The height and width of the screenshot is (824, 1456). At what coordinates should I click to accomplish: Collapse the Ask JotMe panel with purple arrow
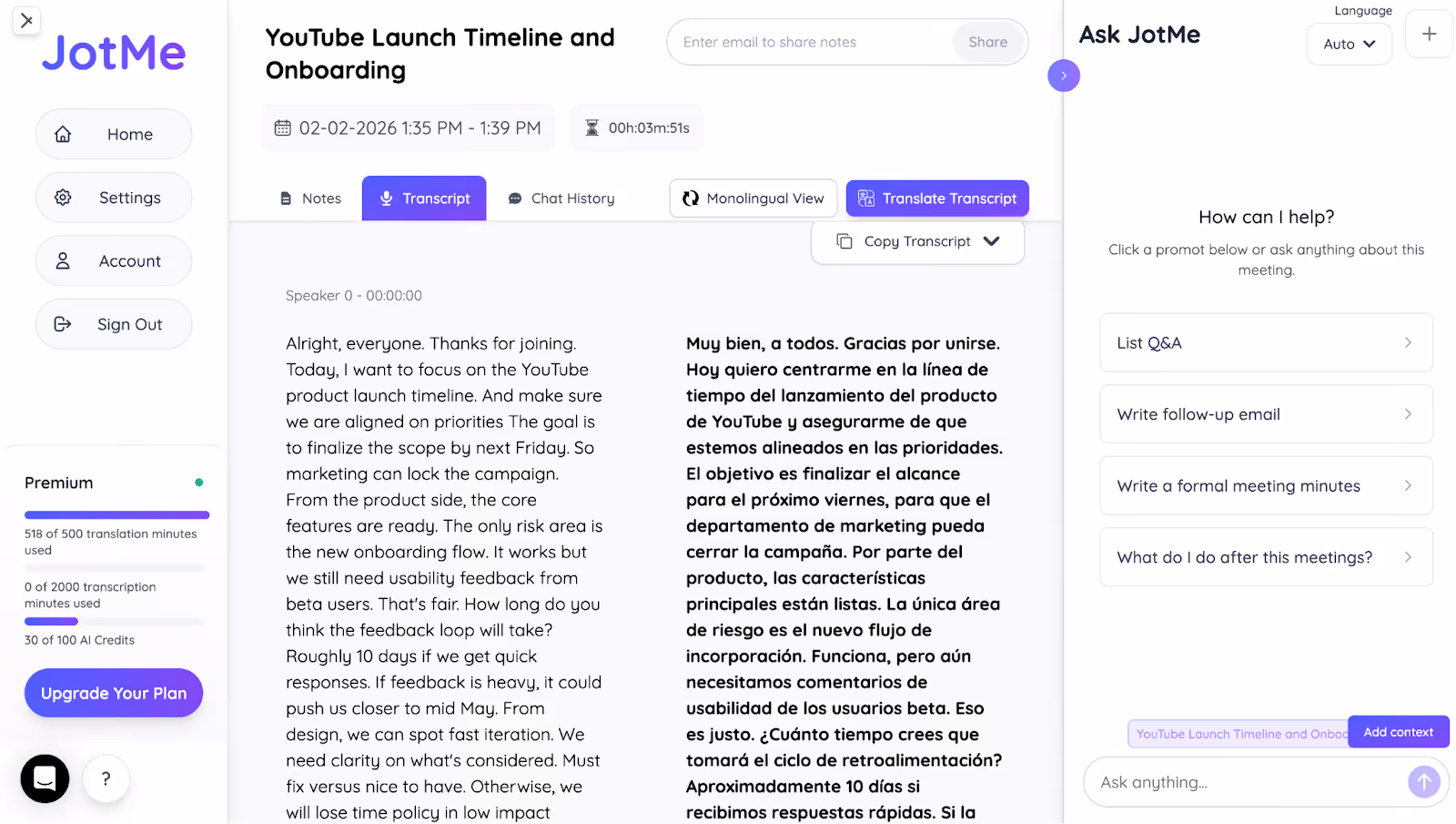coord(1064,76)
